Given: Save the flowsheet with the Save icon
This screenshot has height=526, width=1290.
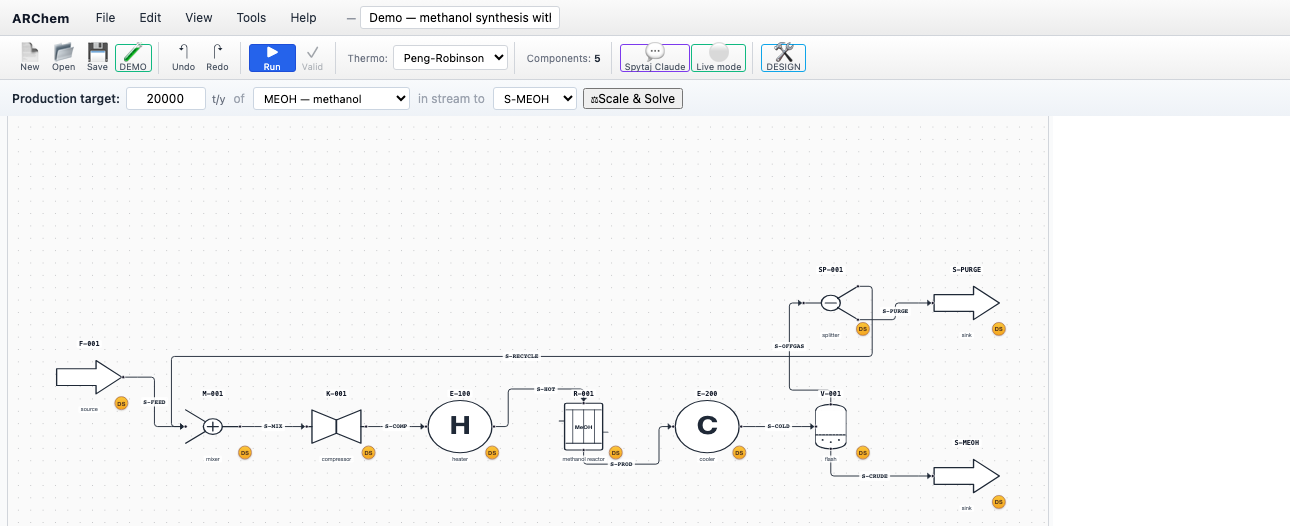Looking at the screenshot, I should 97,58.
